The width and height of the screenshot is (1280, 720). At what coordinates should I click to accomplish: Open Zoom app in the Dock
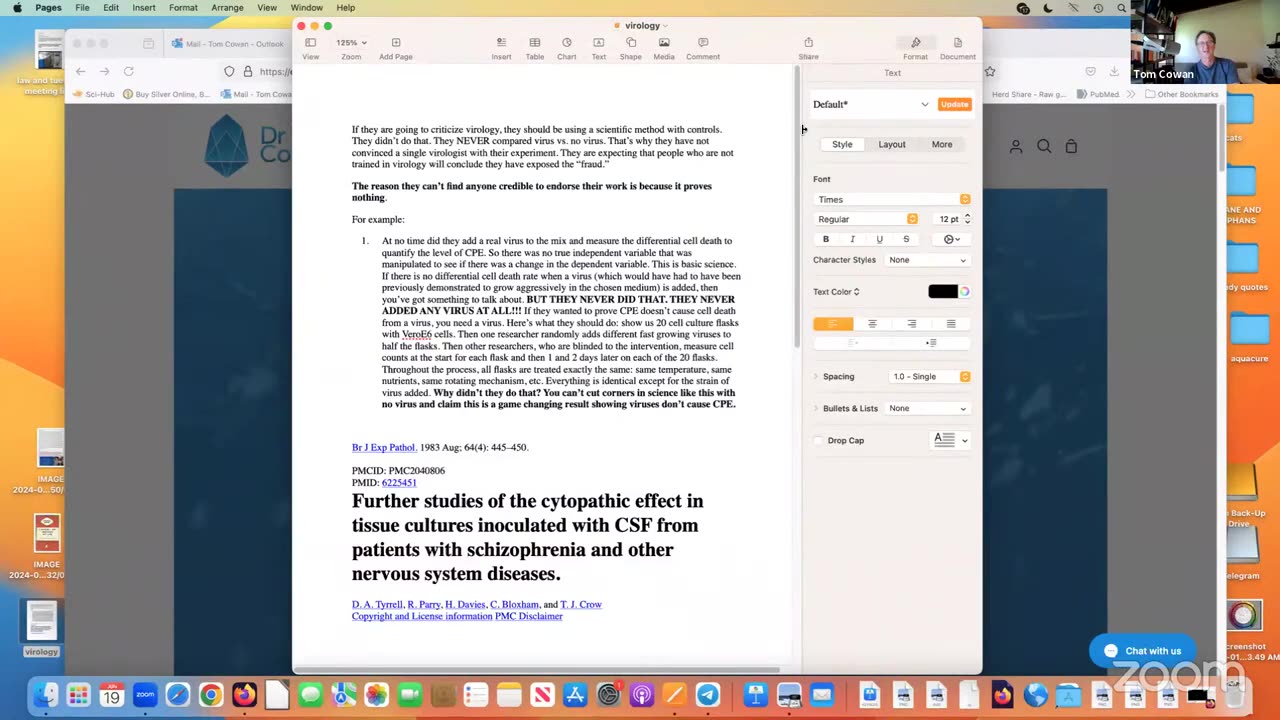(x=145, y=695)
